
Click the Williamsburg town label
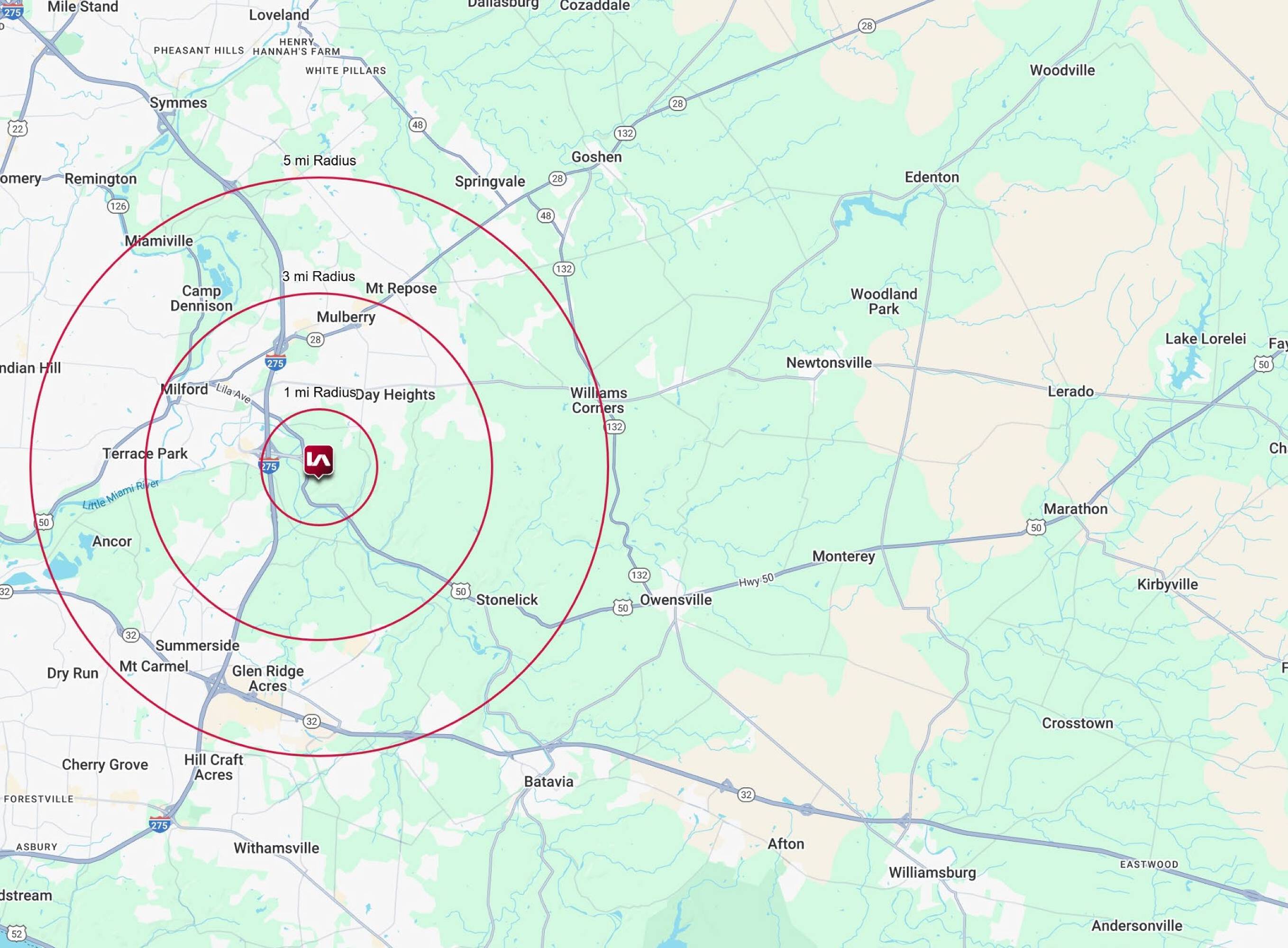tap(932, 872)
